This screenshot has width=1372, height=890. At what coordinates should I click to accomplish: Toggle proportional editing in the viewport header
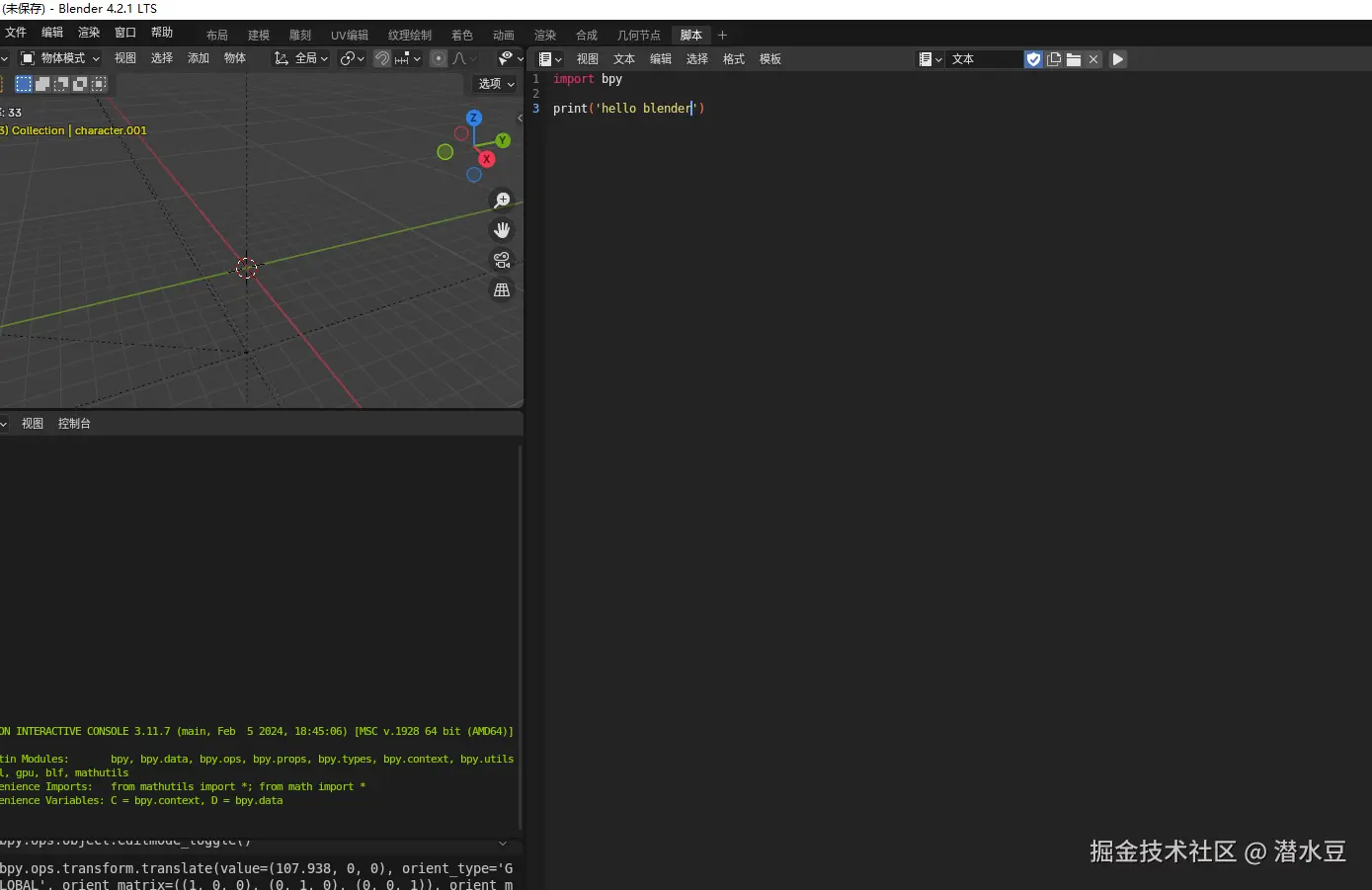(439, 58)
